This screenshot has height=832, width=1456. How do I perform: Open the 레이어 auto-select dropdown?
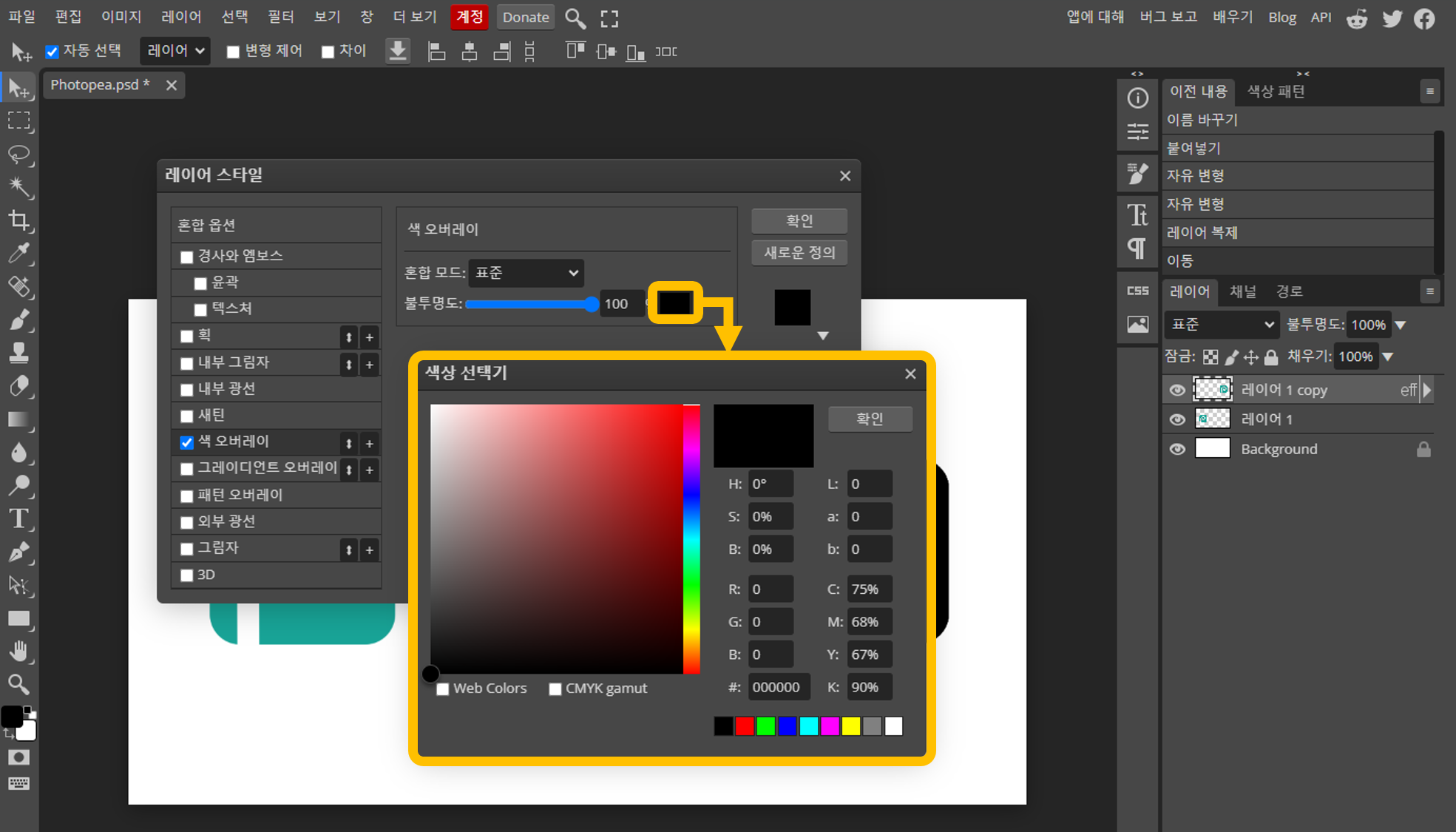tap(175, 51)
